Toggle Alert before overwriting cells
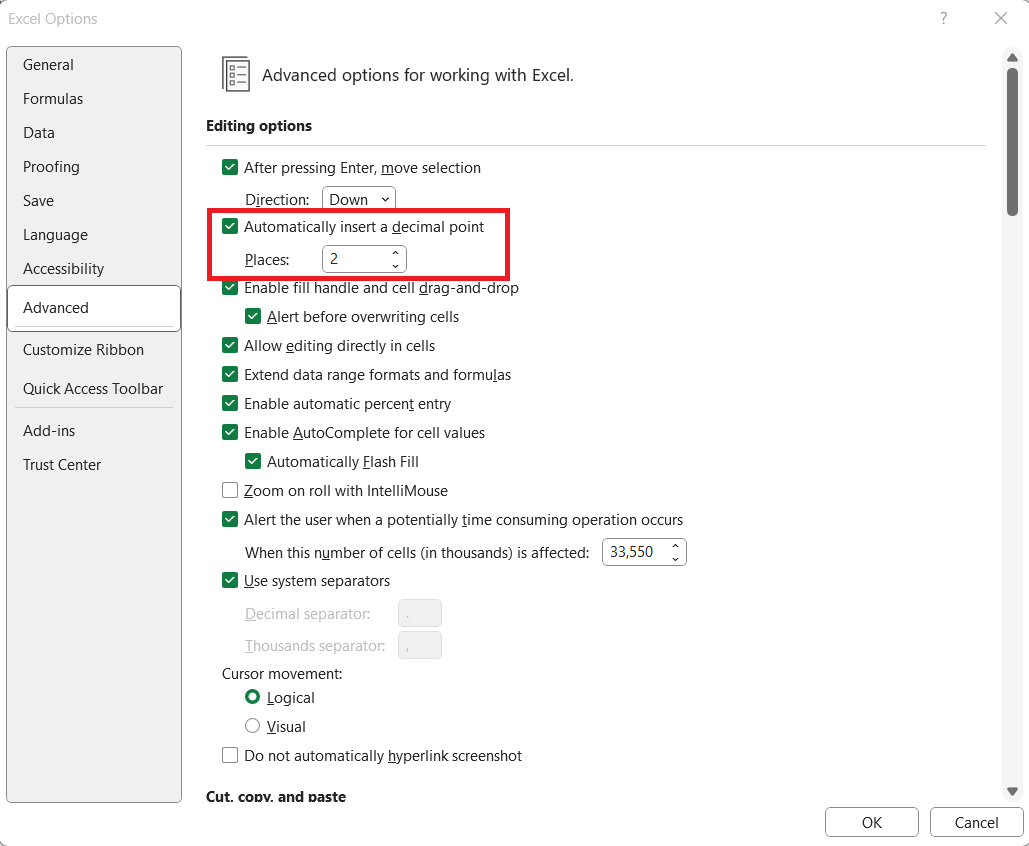1029x846 pixels. point(253,316)
